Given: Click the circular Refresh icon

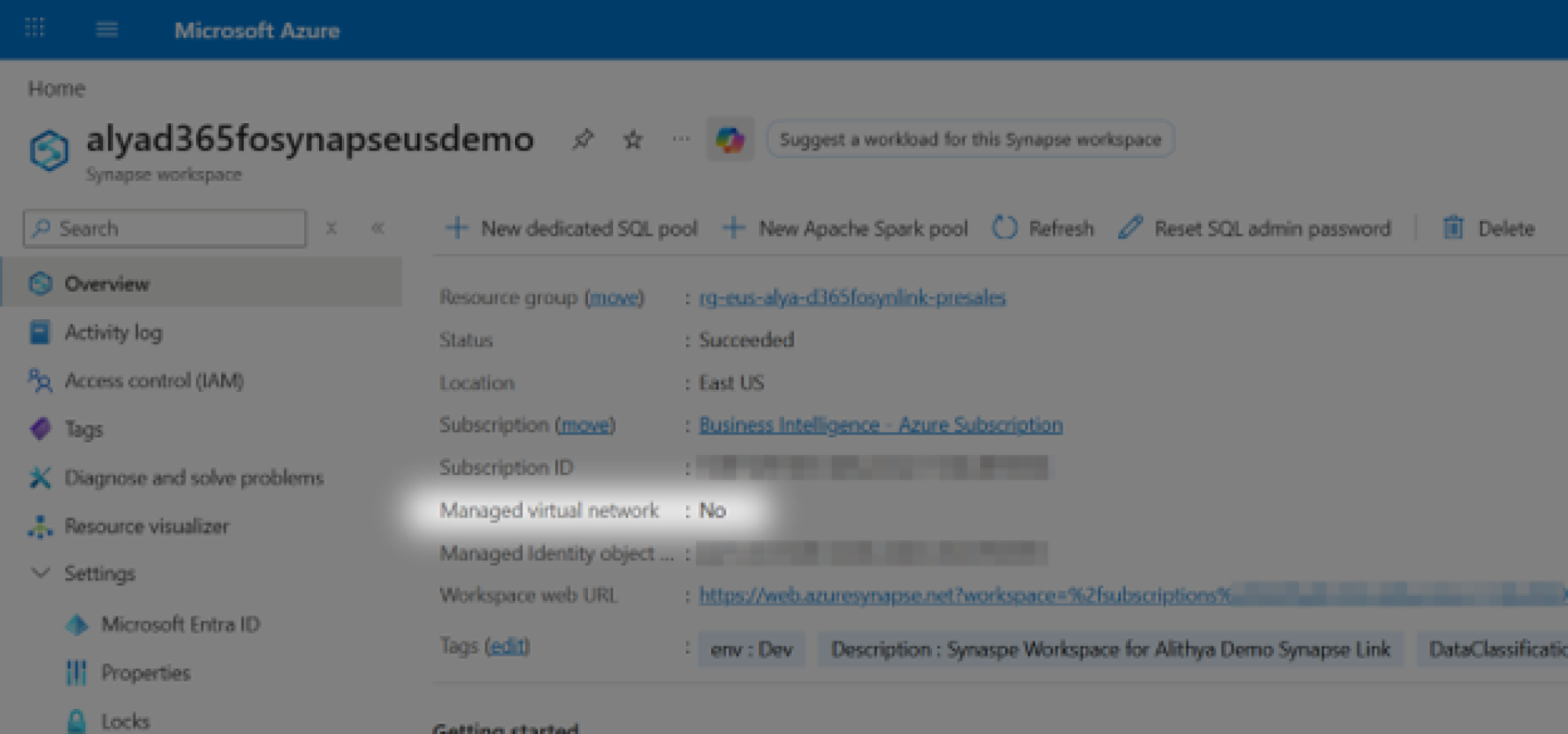Looking at the screenshot, I should tap(1004, 228).
